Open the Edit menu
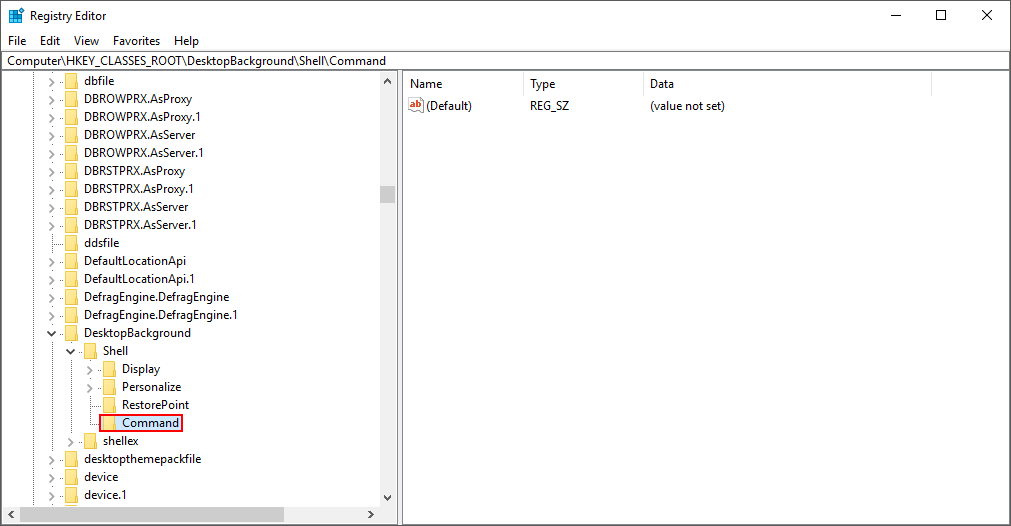The width and height of the screenshot is (1011, 526). tap(50, 41)
